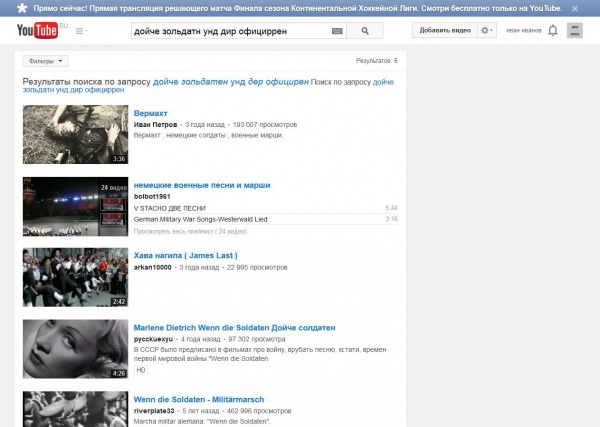Click the 97 302 просмотра text
The width and height of the screenshot is (600, 427).
pos(257,339)
